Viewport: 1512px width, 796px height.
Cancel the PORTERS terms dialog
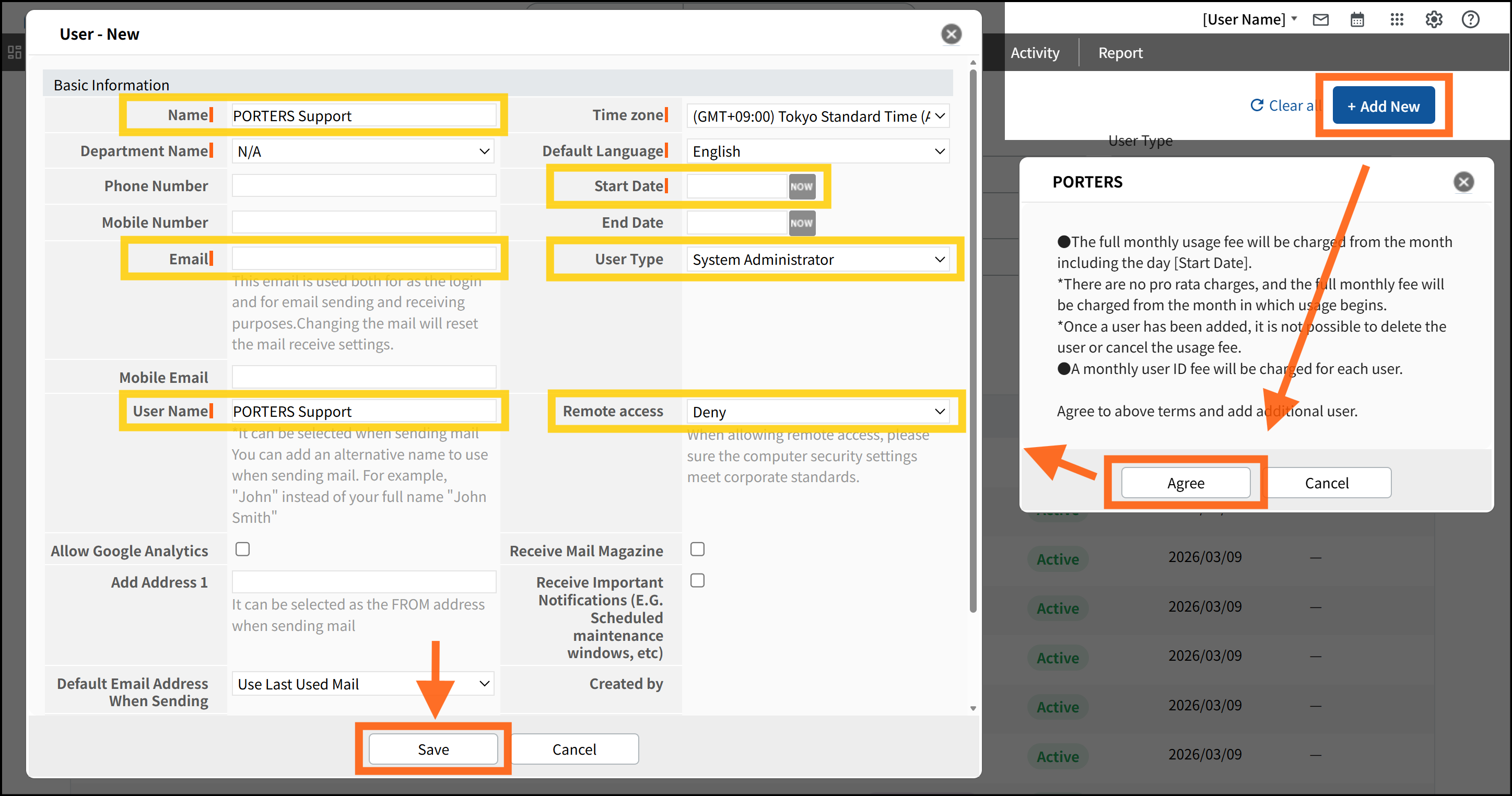[1327, 483]
